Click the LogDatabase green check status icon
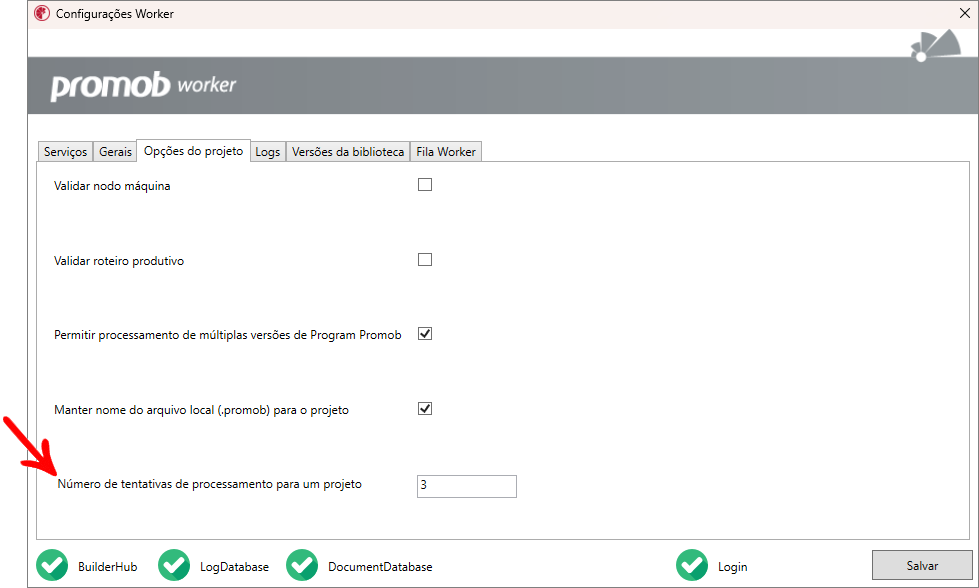Viewport: 979px width, 588px height. point(174,565)
